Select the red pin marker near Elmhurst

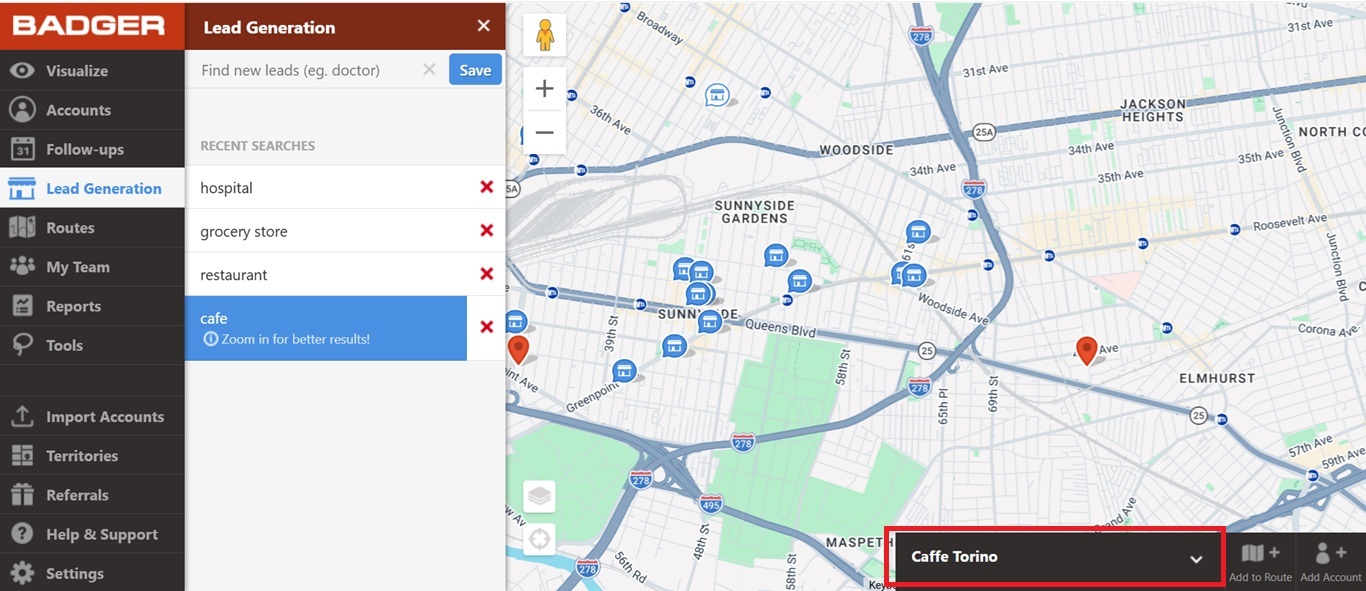[1086, 349]
